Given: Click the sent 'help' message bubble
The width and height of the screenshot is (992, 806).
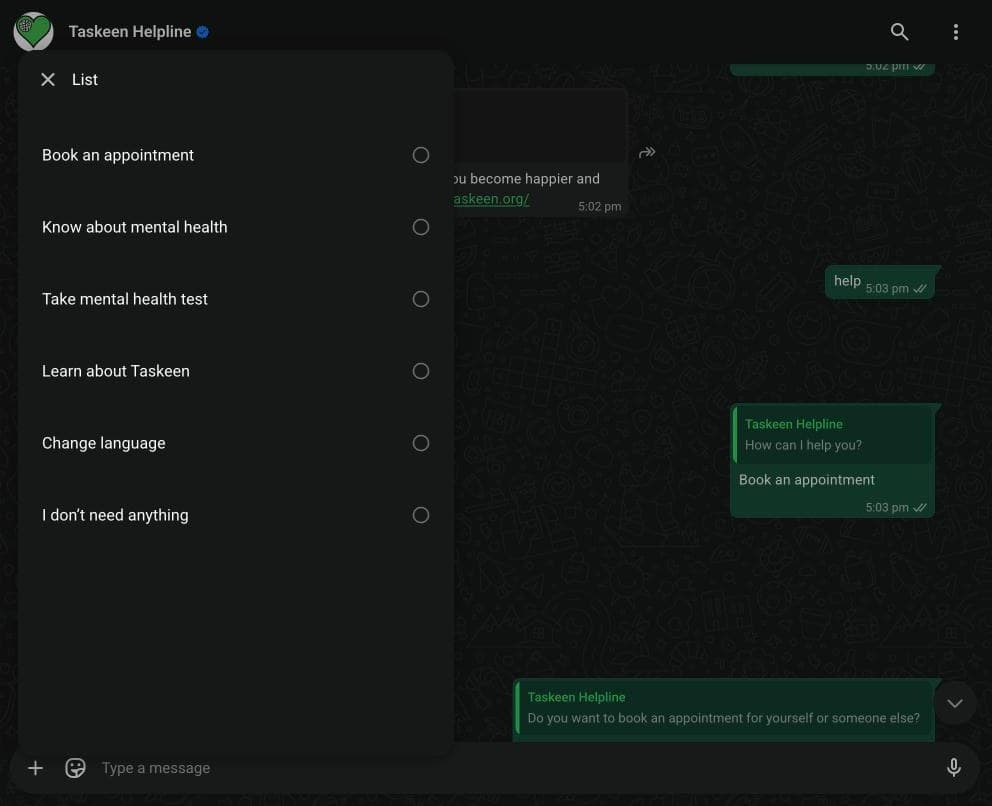Looking at the screenshot, I should pyautogui.click(x=879, y=282).
